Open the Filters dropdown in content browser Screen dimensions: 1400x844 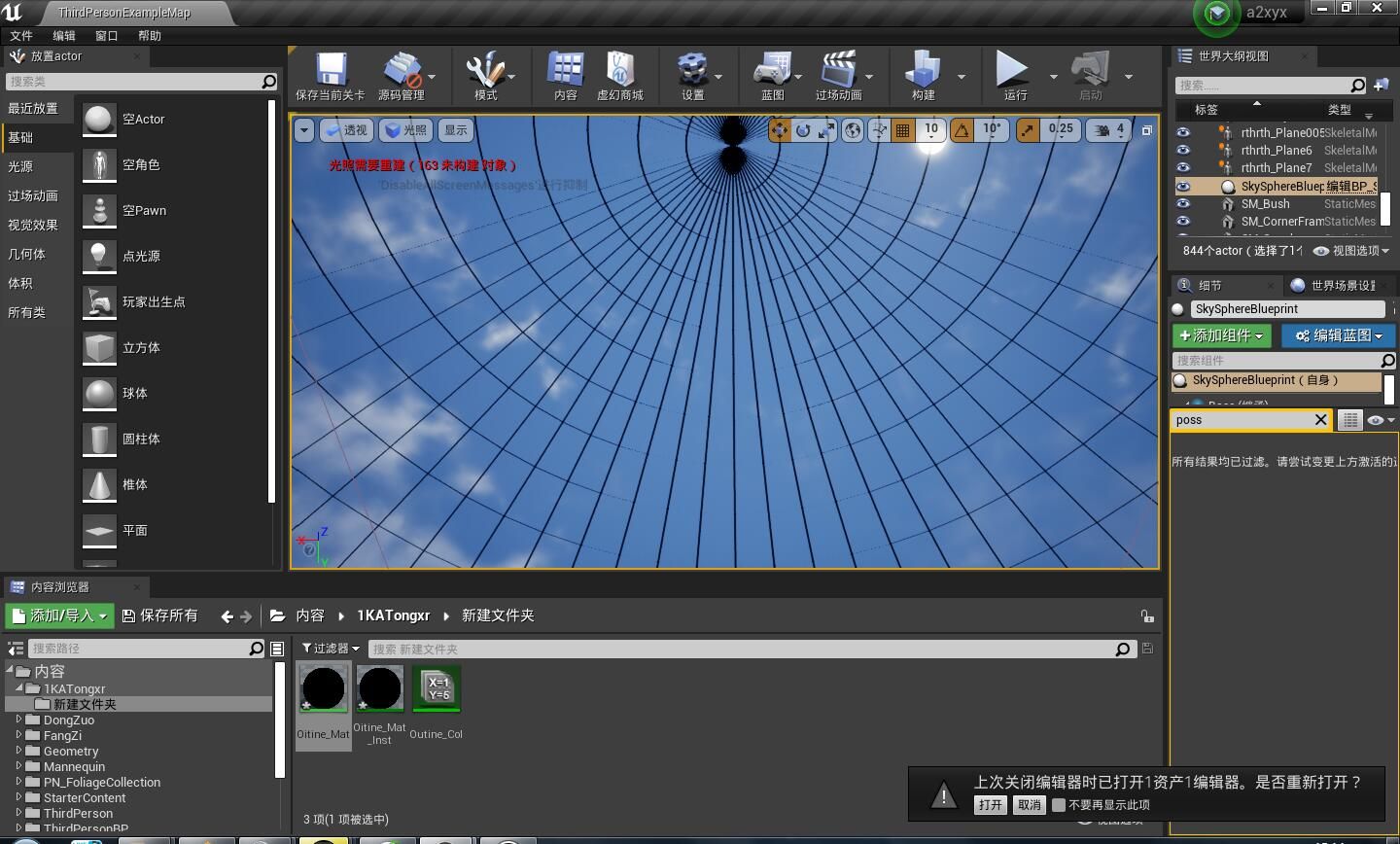pyautogui.click(x=331, y=649)
